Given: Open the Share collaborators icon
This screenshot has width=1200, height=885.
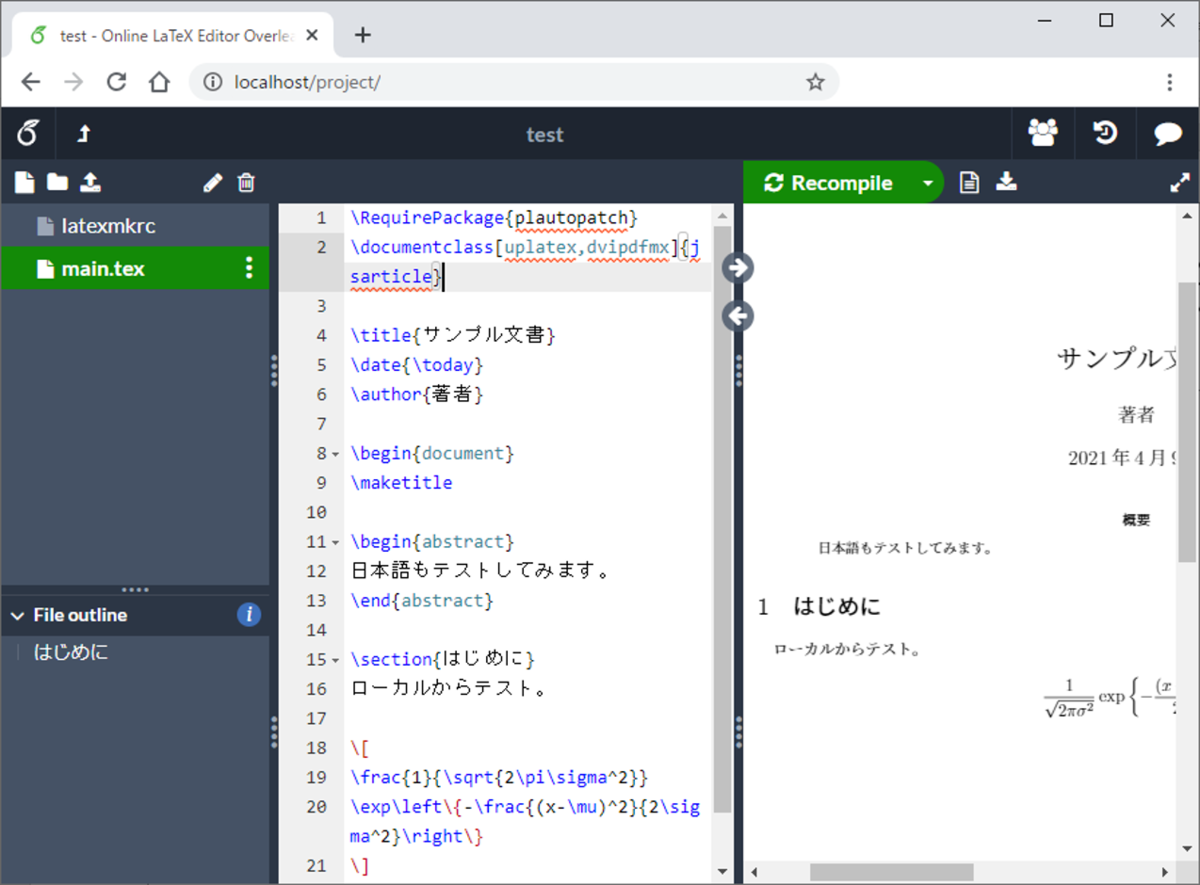Looking at the screenshot, I should pyautogui.click(x=1042, y=133).
